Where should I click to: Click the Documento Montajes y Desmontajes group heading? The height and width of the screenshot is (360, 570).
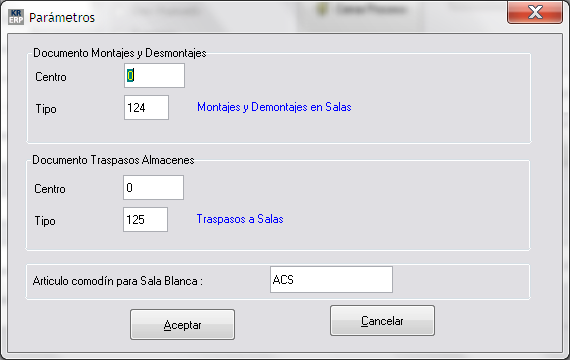tap(120, 53)
